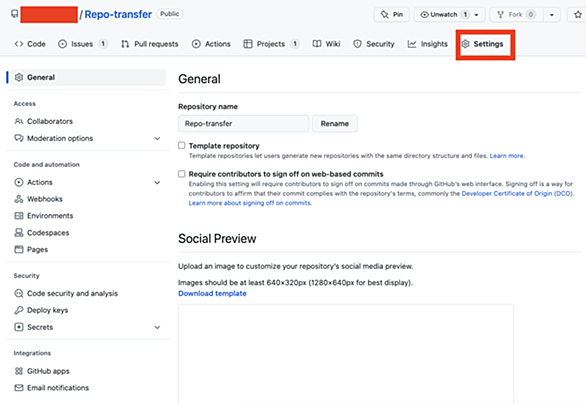Open Email notifications in sidebar
Viewport: 586px width, 404px height.
[x=58, y=388]
